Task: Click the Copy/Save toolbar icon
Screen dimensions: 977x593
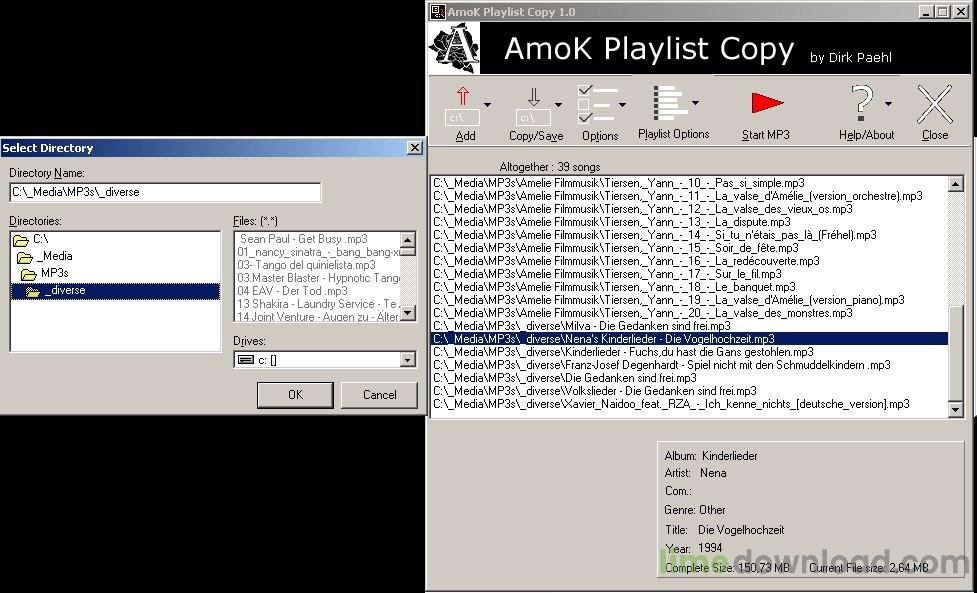Action: pos(533,106)
